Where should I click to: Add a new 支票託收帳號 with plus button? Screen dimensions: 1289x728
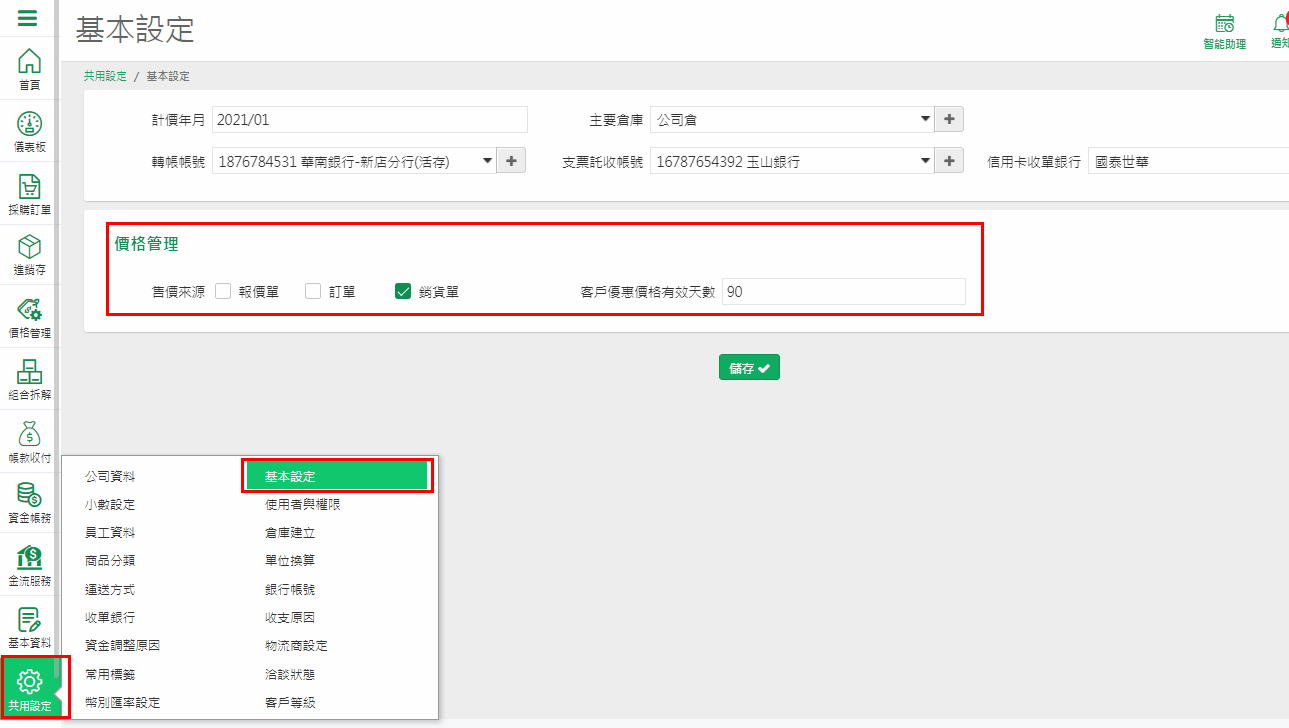click(949, 160)
